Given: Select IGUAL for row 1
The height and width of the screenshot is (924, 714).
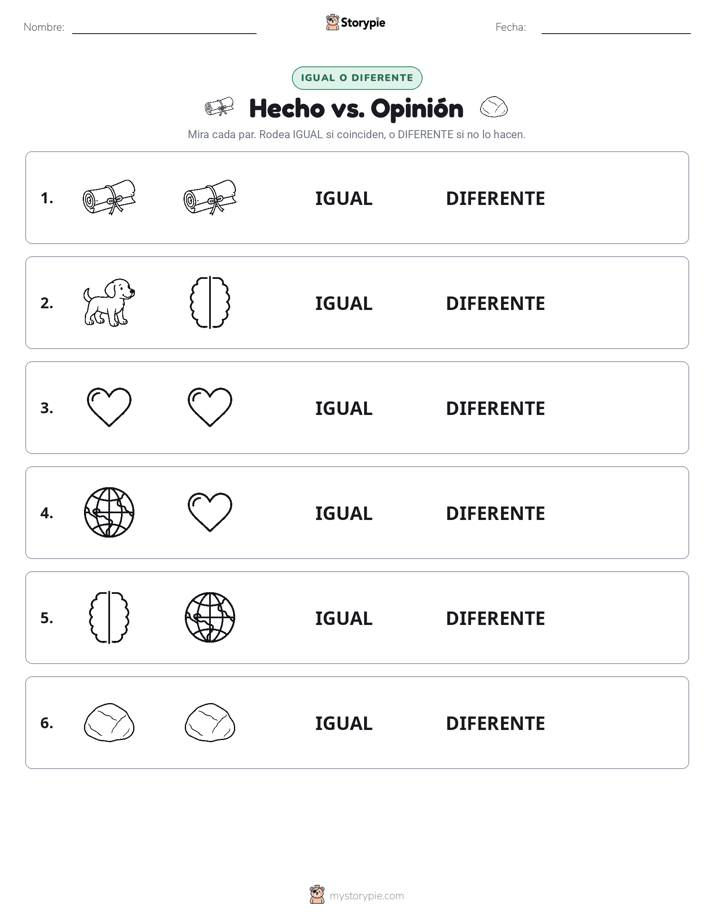Looking at the screenshot, I should 343,199.
